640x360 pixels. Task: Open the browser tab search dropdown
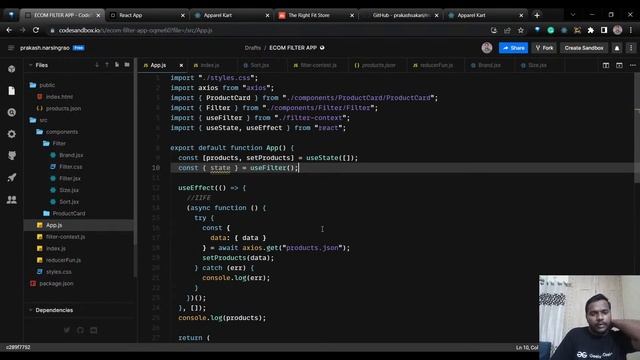point(573,15)
